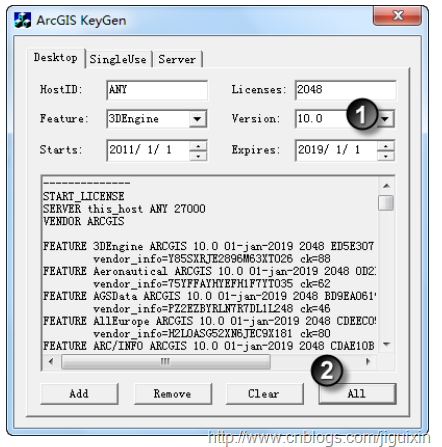Click the Add button

(x=79, y=394)
